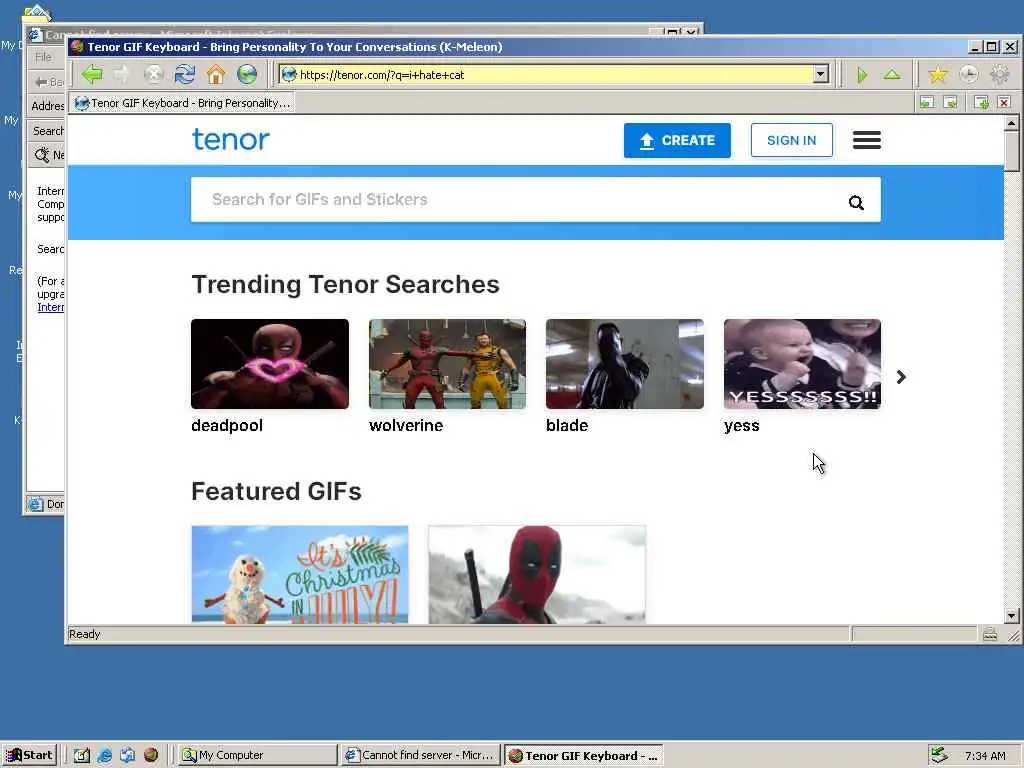Open File menu in Internet Explorer window
Viewport: 1024px width, 768px height.
[x=44, y=57]
